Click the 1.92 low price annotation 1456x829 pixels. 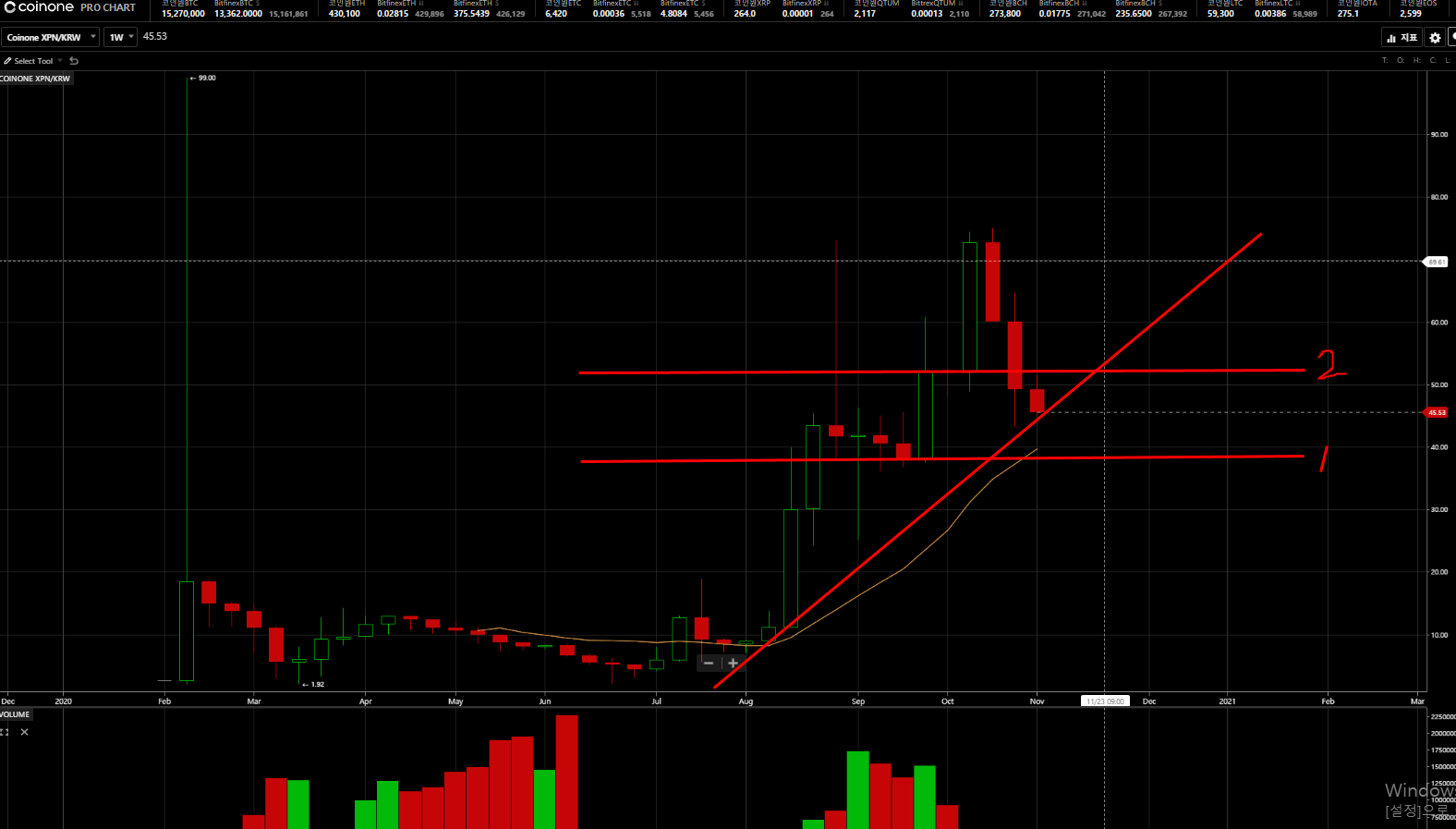click(313, 685)
